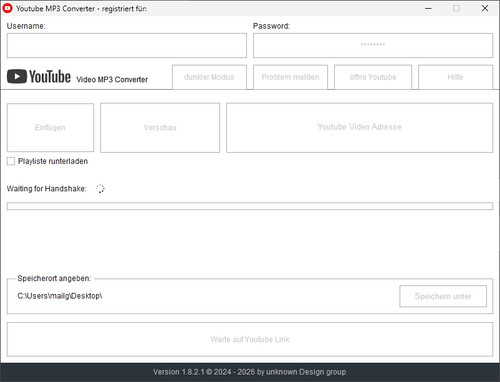
Task: Click the app icon in title bar
Action: (x=7, y=8)
